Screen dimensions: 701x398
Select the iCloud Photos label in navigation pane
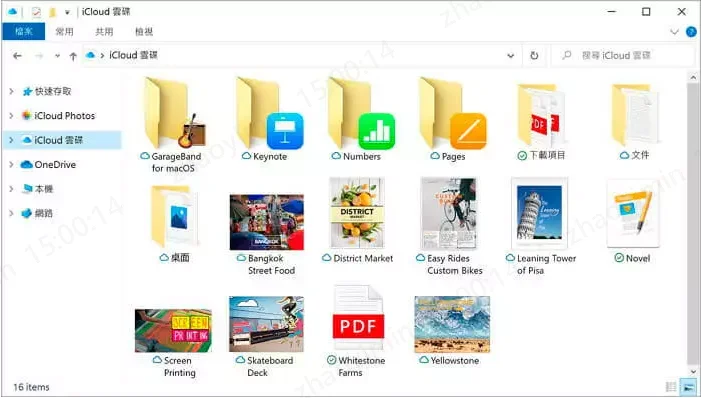tap(65, 116)
